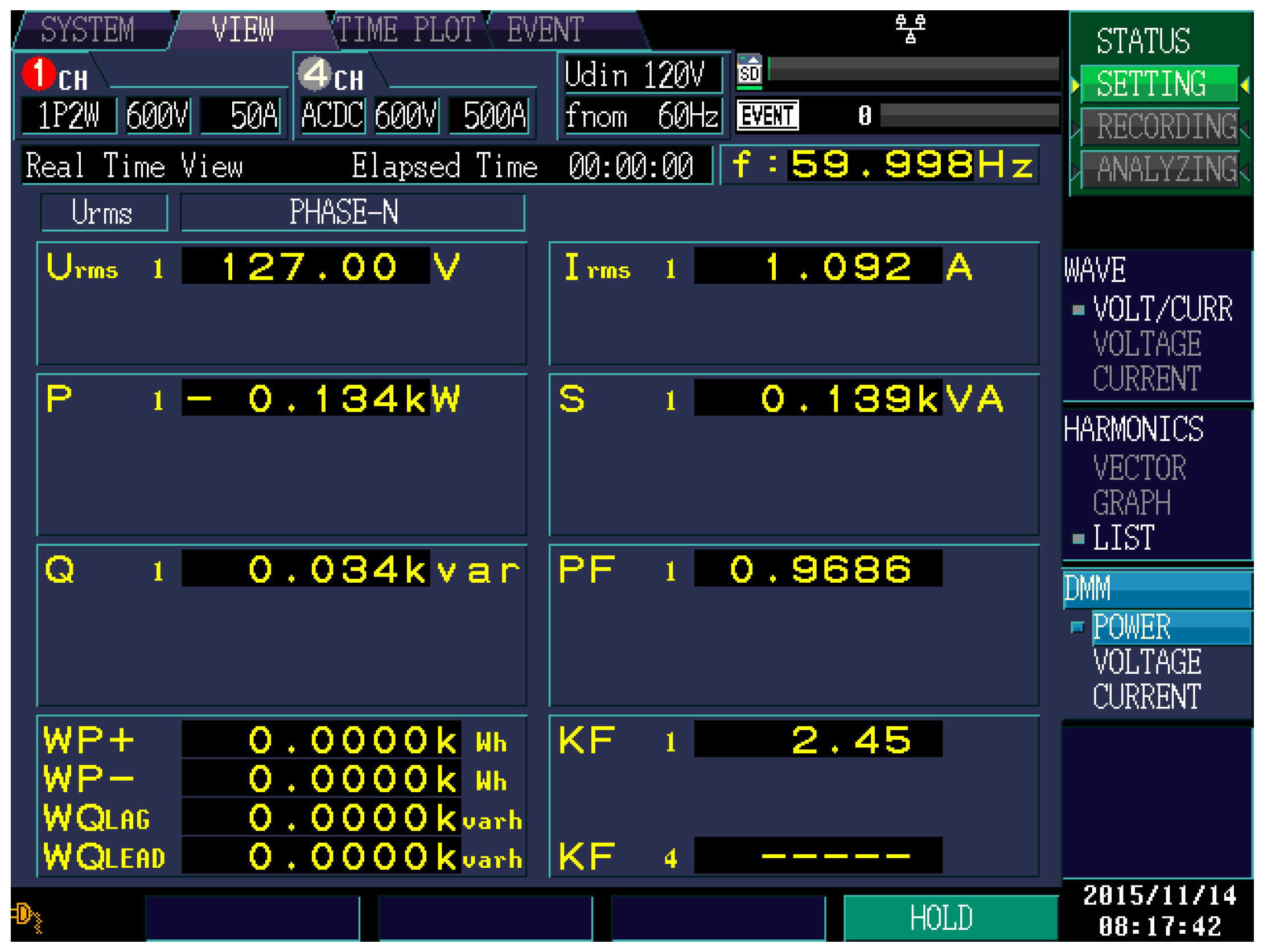Click the third blank function key
Screen dimensions: 1263x952
(718, 918)
